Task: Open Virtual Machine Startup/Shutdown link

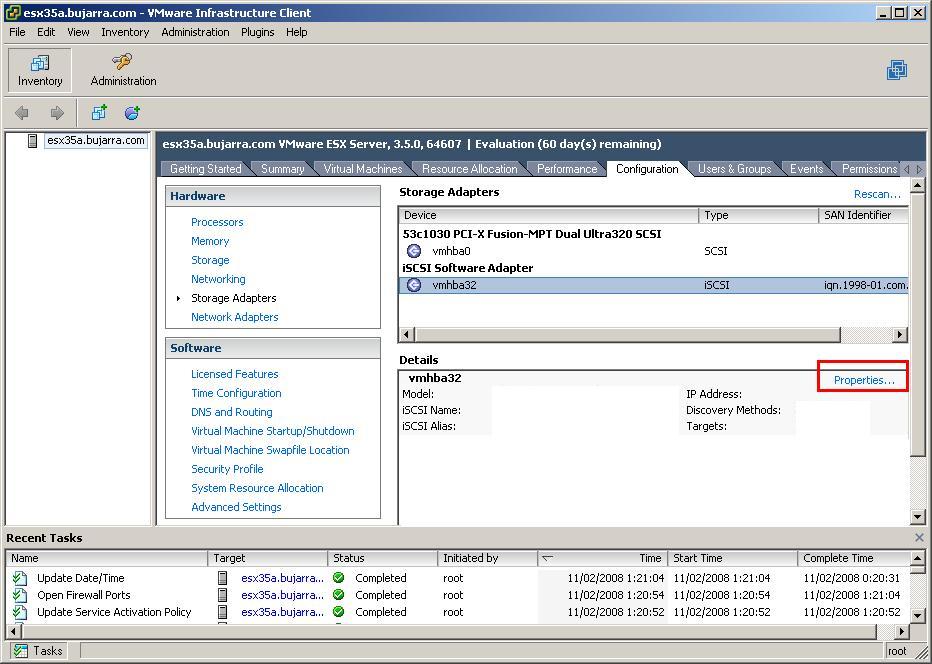Action: coord(272,431)
